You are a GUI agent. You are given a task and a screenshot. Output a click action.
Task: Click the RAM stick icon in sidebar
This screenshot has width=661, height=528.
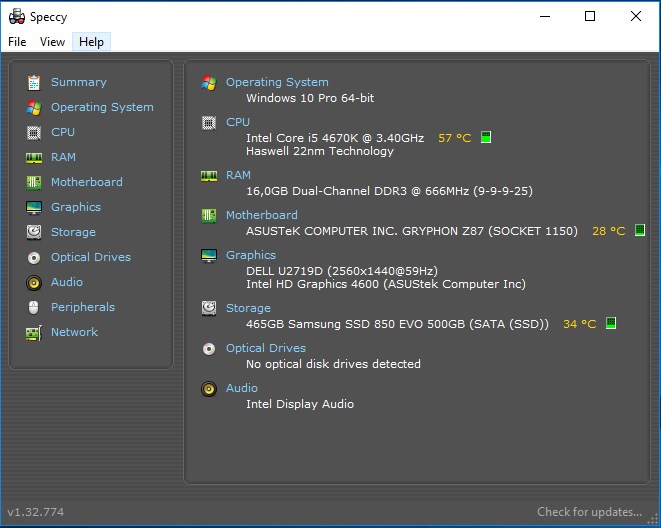(34, 158)
